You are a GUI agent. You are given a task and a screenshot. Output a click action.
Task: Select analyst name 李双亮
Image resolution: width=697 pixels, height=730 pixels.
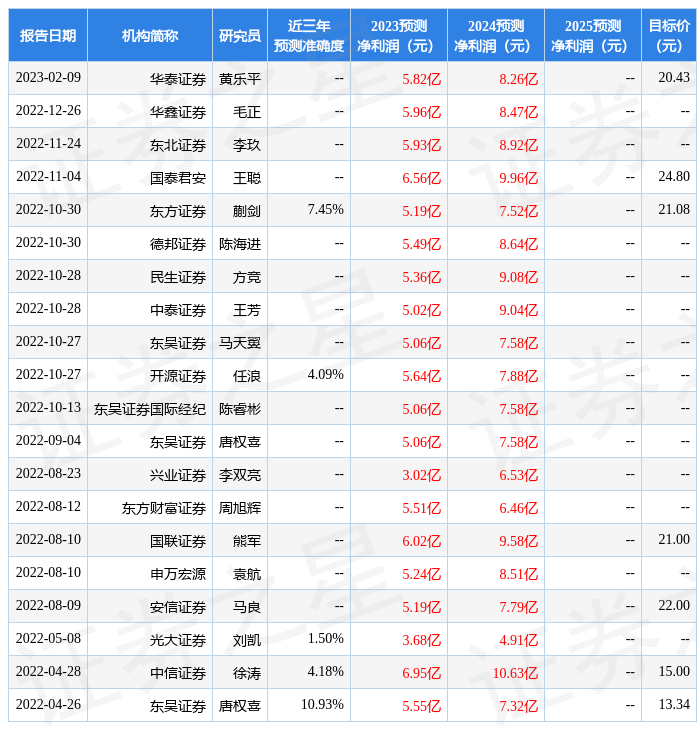coord(240,474)
